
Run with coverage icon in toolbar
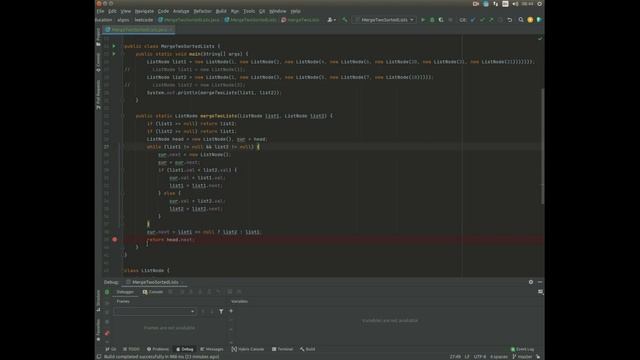tap(441, 20)
